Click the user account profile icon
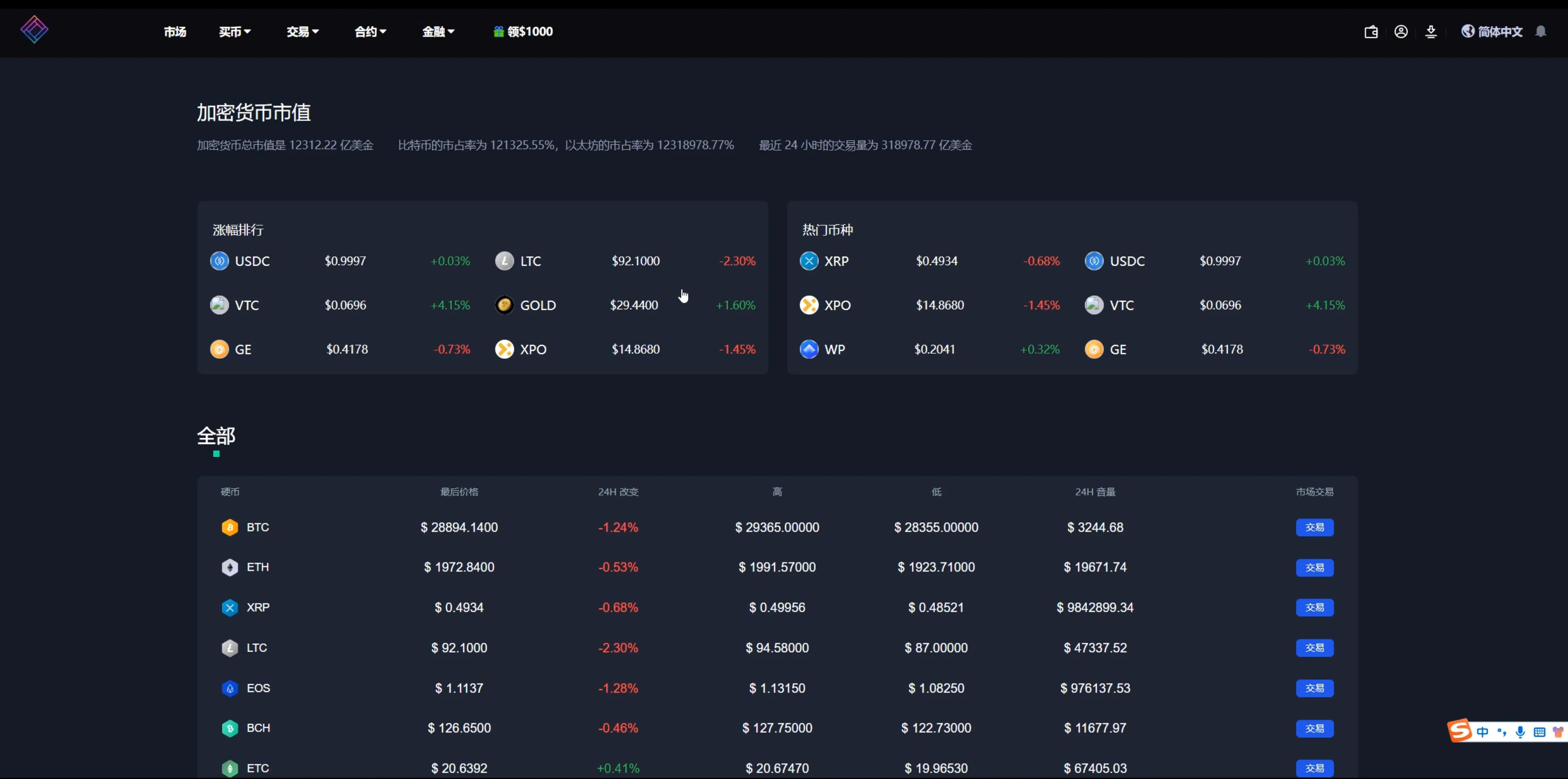 1400,32
